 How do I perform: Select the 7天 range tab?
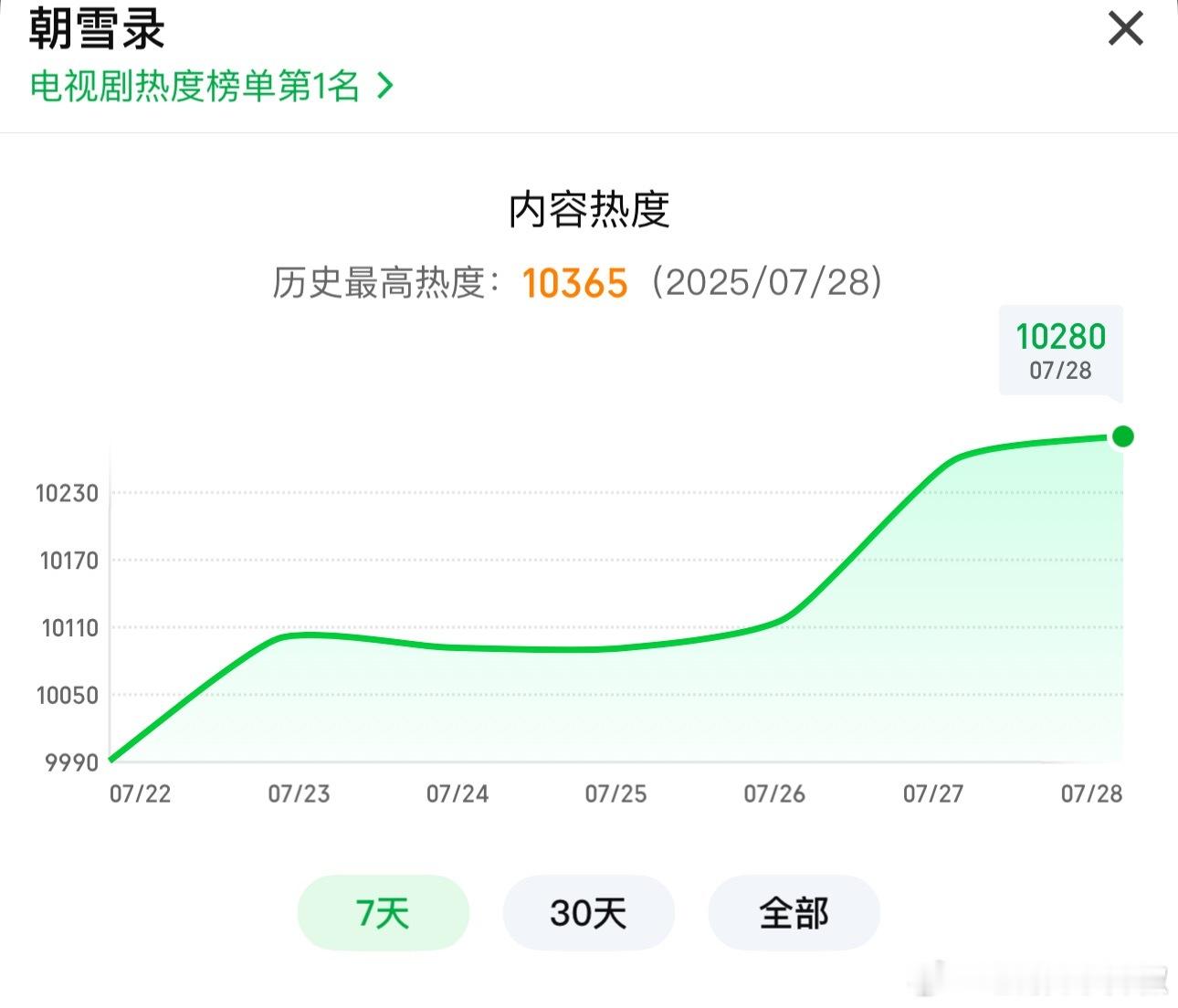coord(383,912)
